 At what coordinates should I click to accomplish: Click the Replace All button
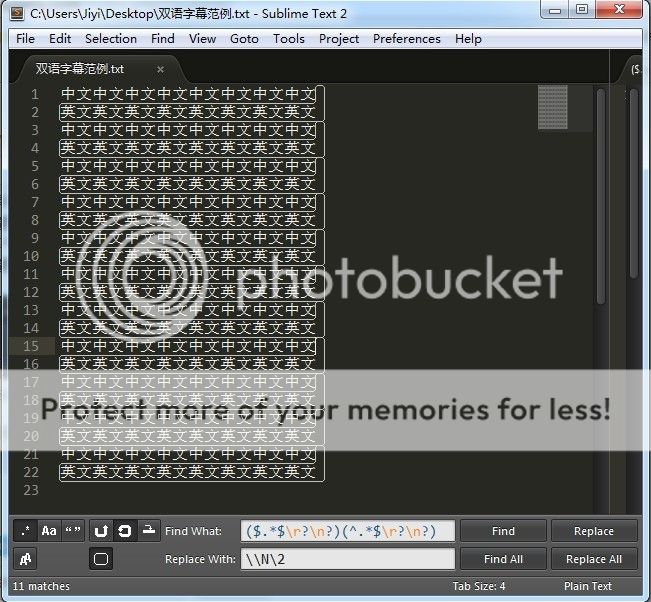click(594, 559)
